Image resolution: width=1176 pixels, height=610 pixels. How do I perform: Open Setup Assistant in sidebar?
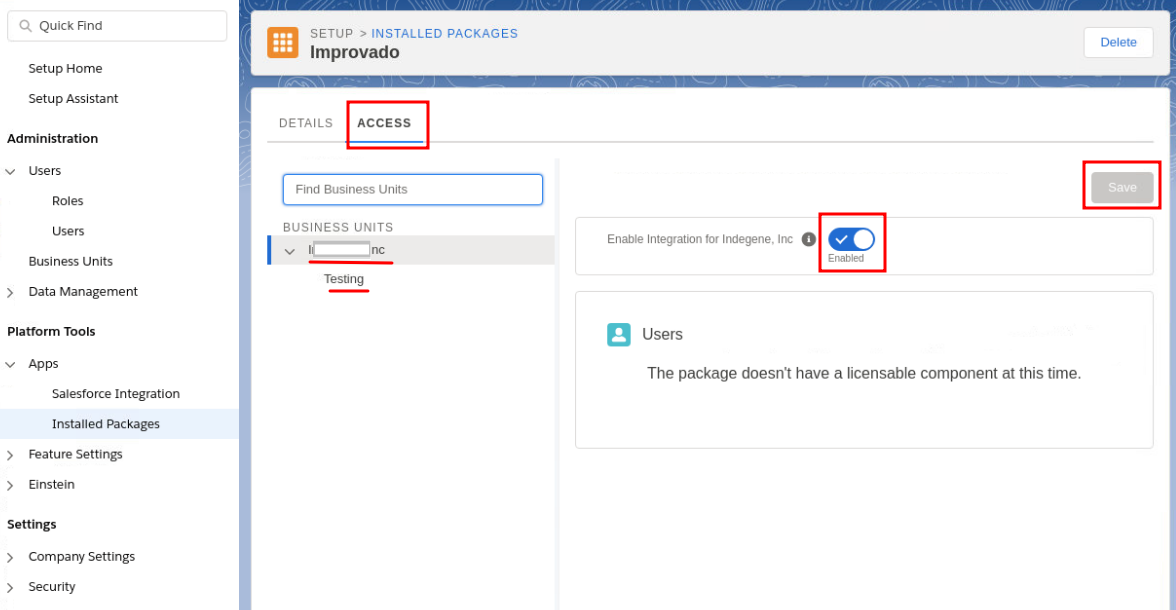tap(74, 98)
